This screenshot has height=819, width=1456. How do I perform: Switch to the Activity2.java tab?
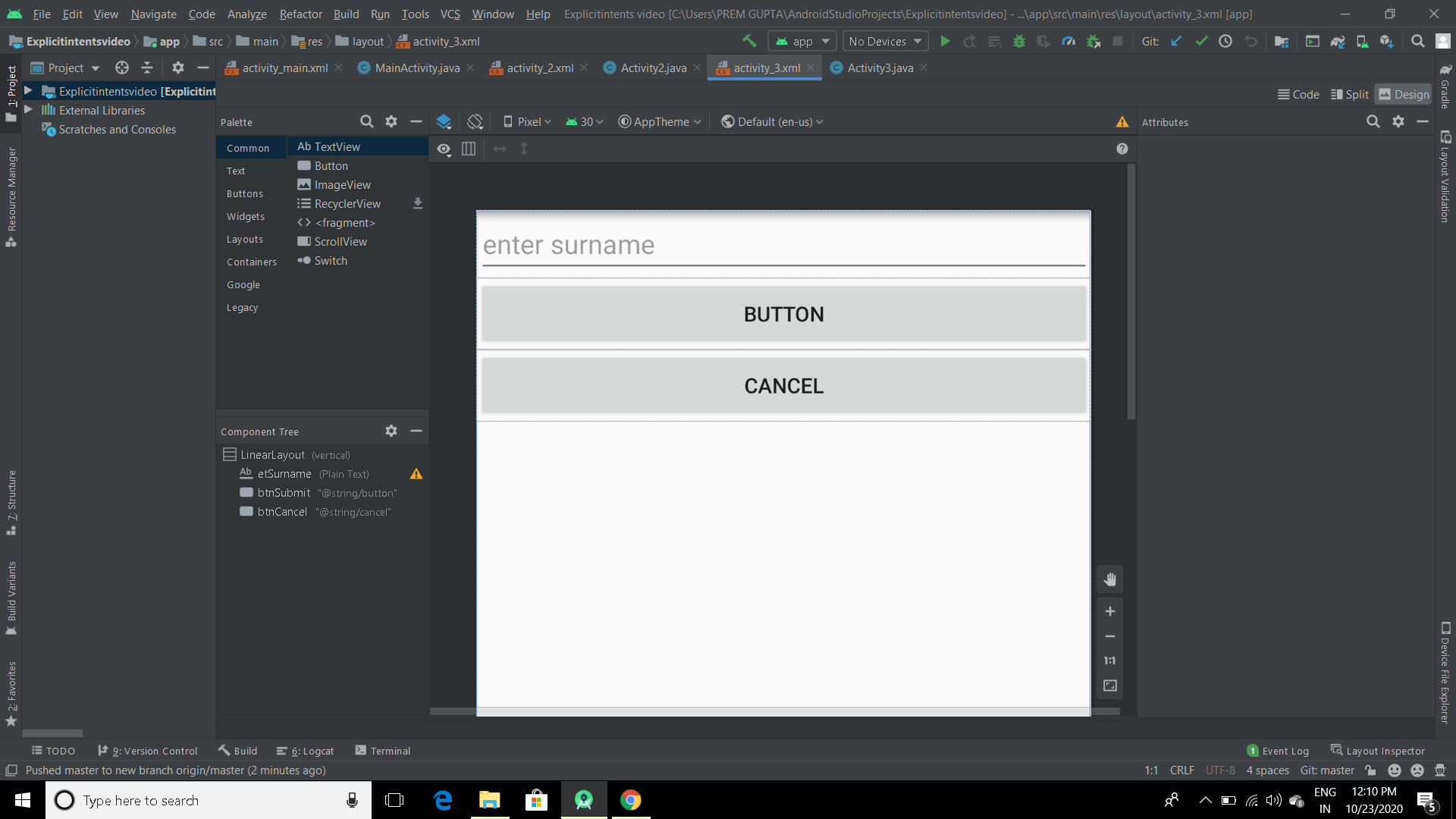point(651,67)
